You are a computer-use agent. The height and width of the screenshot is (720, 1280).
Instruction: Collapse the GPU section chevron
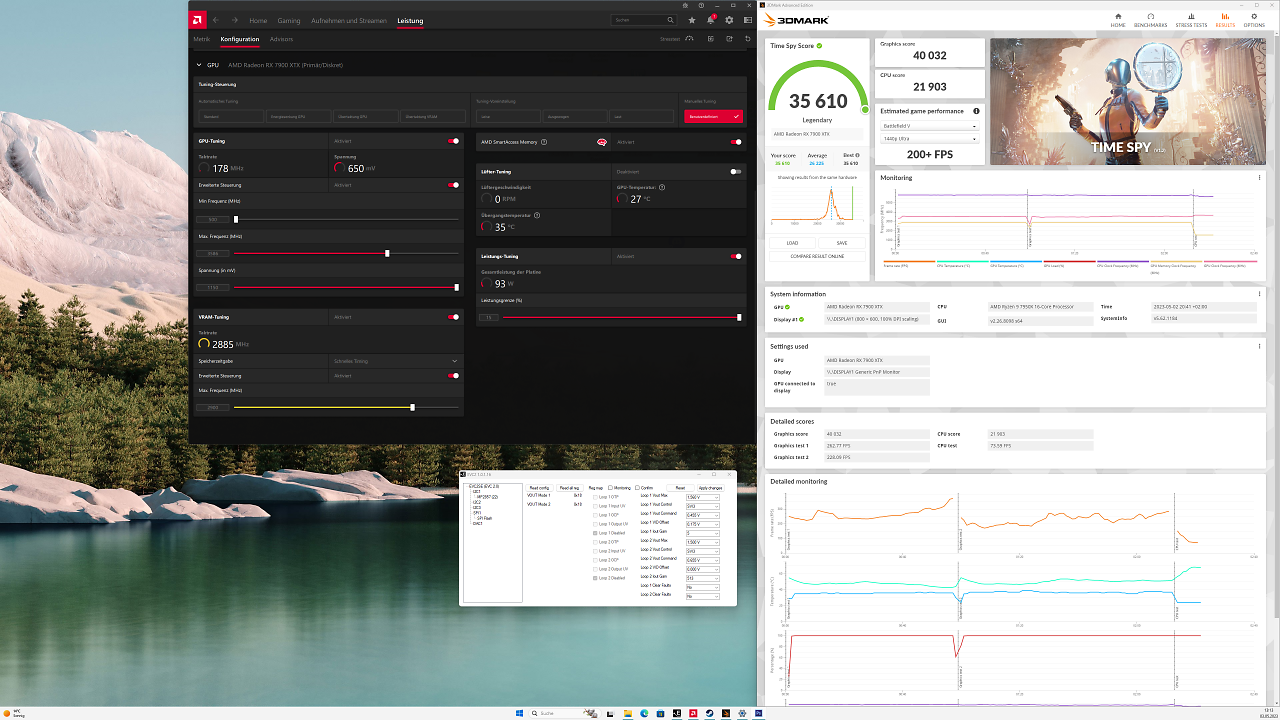(x=199, y=65)
